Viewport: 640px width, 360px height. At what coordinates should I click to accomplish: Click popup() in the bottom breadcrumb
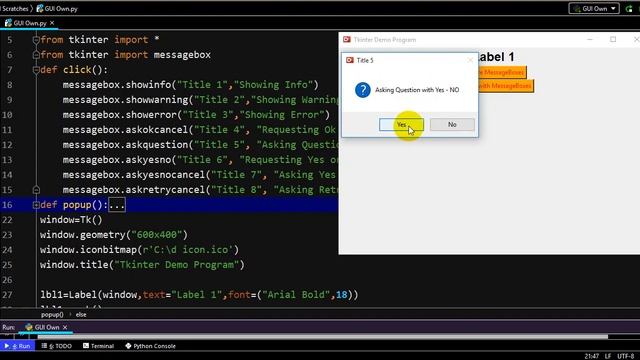(52, 315)
